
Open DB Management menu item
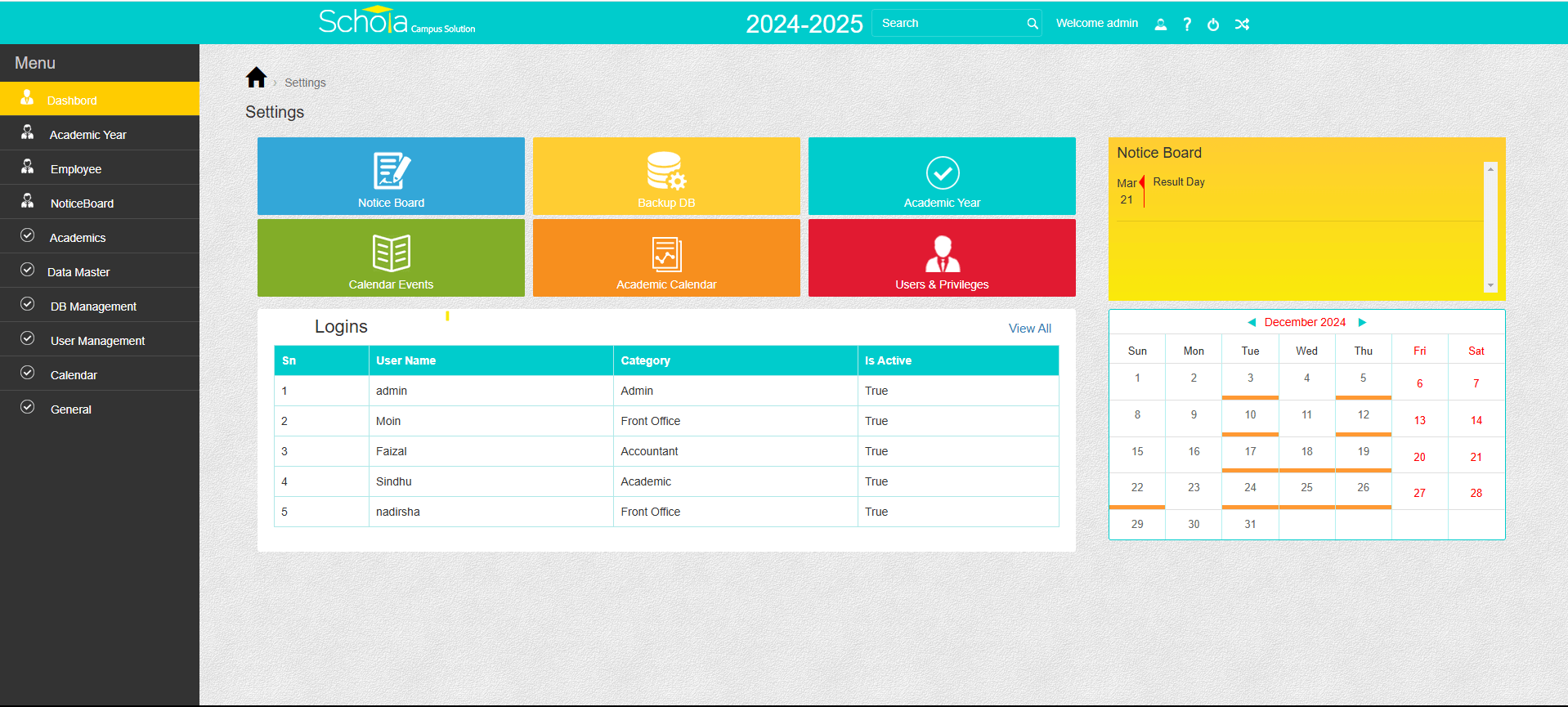[93, 307]
